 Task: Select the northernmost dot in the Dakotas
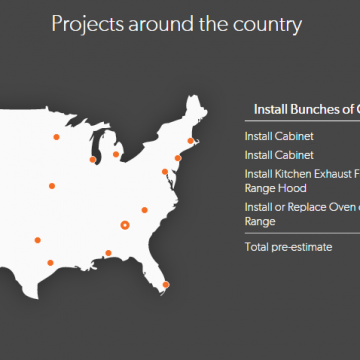(x=56, y=137)
